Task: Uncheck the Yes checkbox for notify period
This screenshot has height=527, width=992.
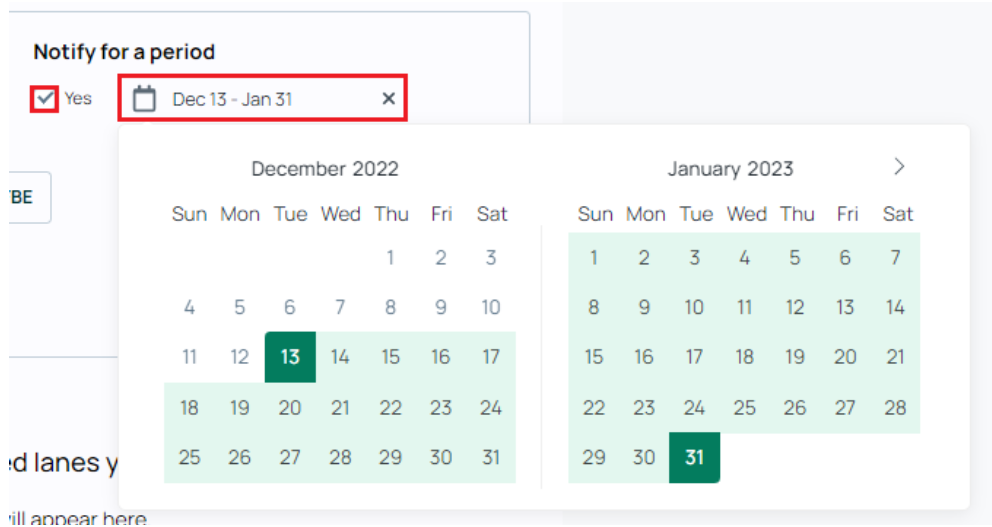Action: coord(44,98)
